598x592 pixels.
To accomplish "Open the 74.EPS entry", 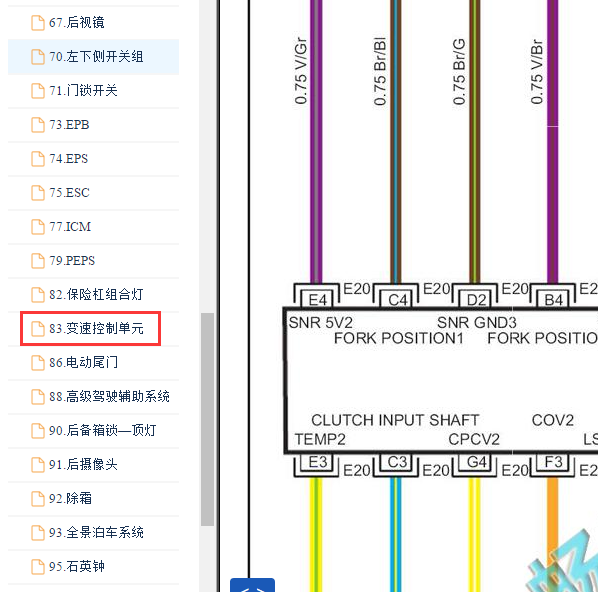I will [x=93, y=158].
